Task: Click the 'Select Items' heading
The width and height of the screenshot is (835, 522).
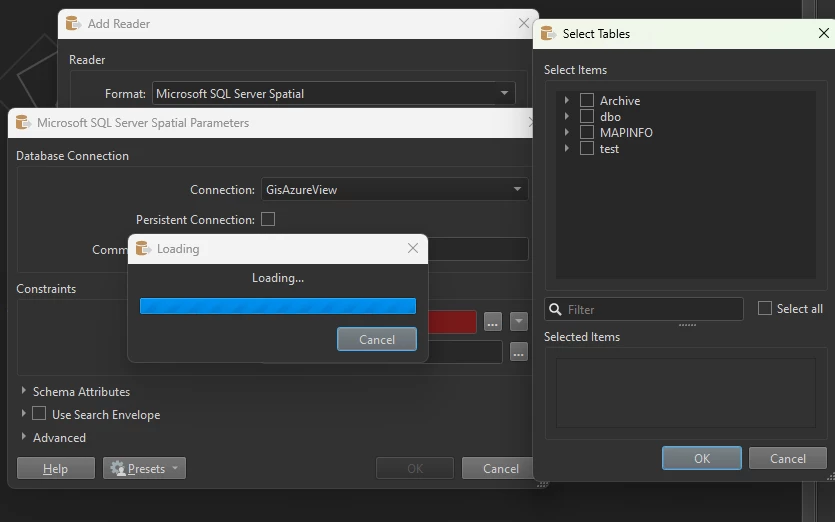Action: 575,70
